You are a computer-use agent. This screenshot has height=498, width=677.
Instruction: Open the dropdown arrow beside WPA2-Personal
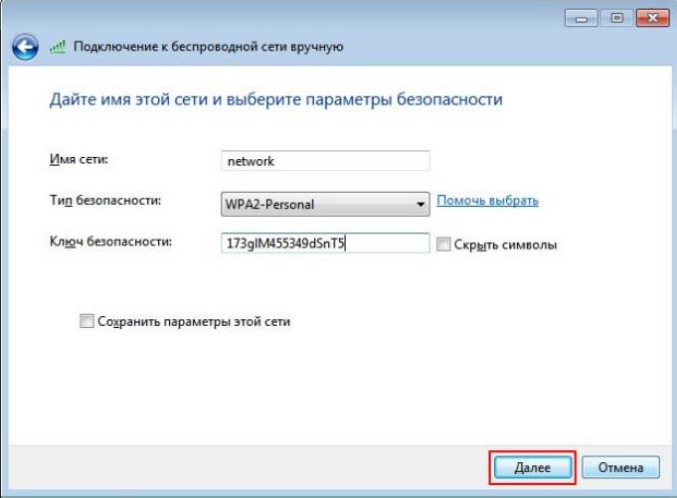pos(421,204)
